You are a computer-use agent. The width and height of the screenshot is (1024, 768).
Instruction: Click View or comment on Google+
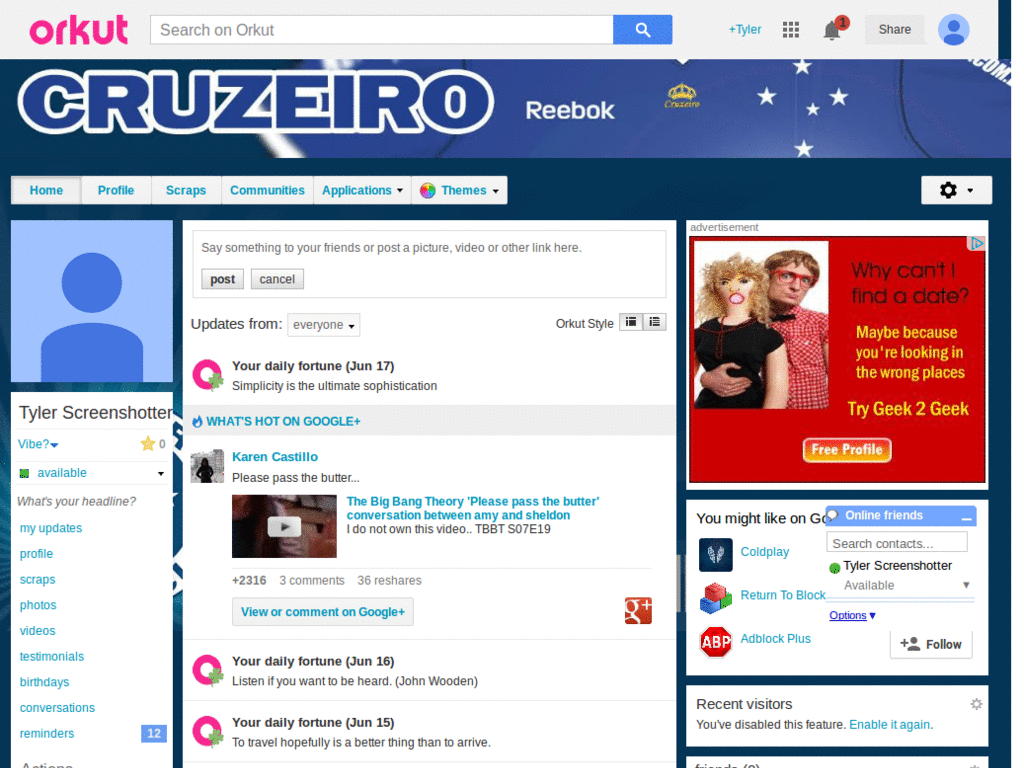tap(323, 612)
